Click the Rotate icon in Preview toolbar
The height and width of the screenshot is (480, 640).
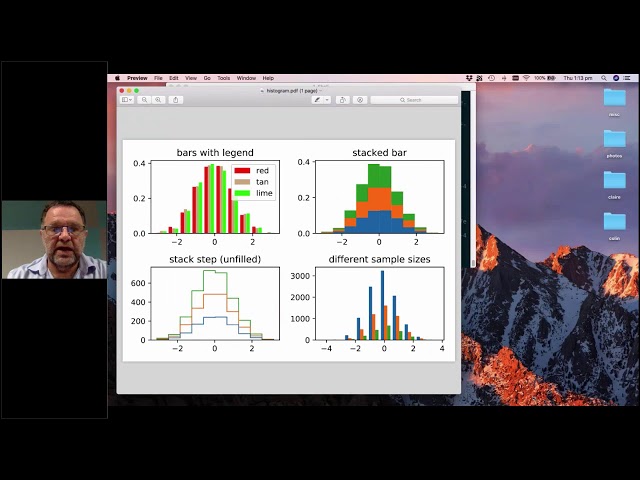tap(343, 100)
